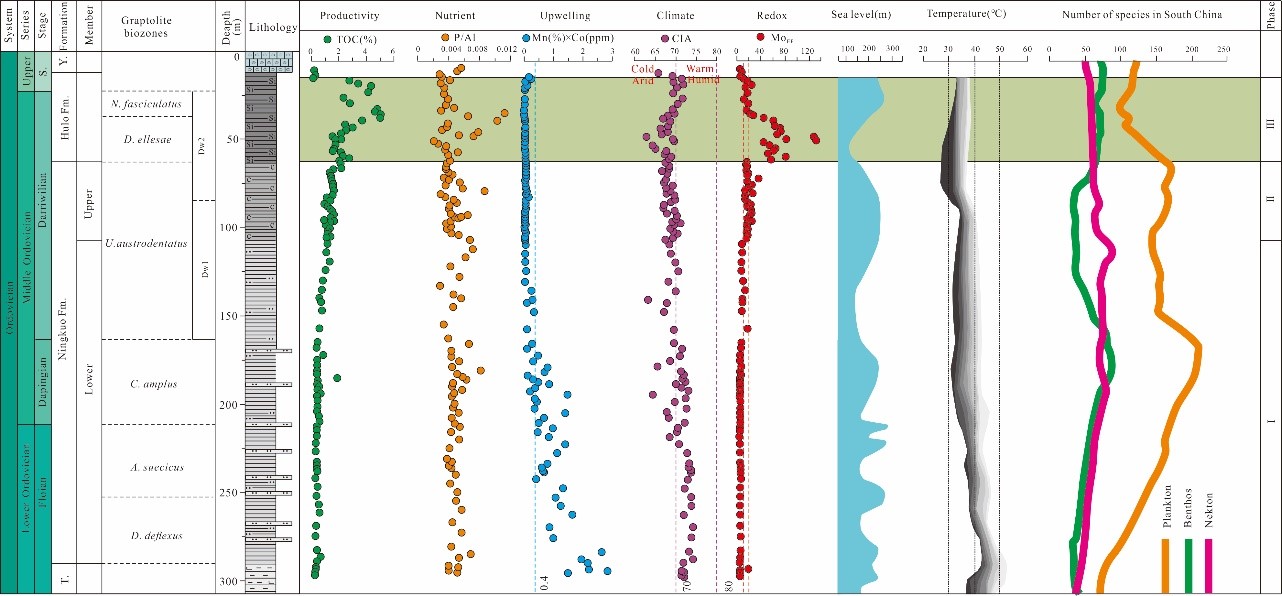This screenshot has height=596, width=1282.
Task: Click the Lower Ordovician series label
Action: 27,491
